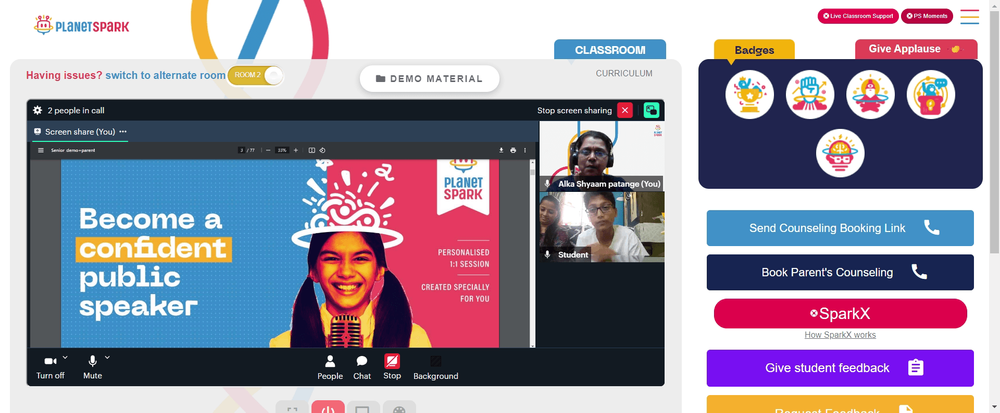Switch to the CLASSROOM tab
The height and width of the screenshot is (413, 1000).
coord(610,50)
